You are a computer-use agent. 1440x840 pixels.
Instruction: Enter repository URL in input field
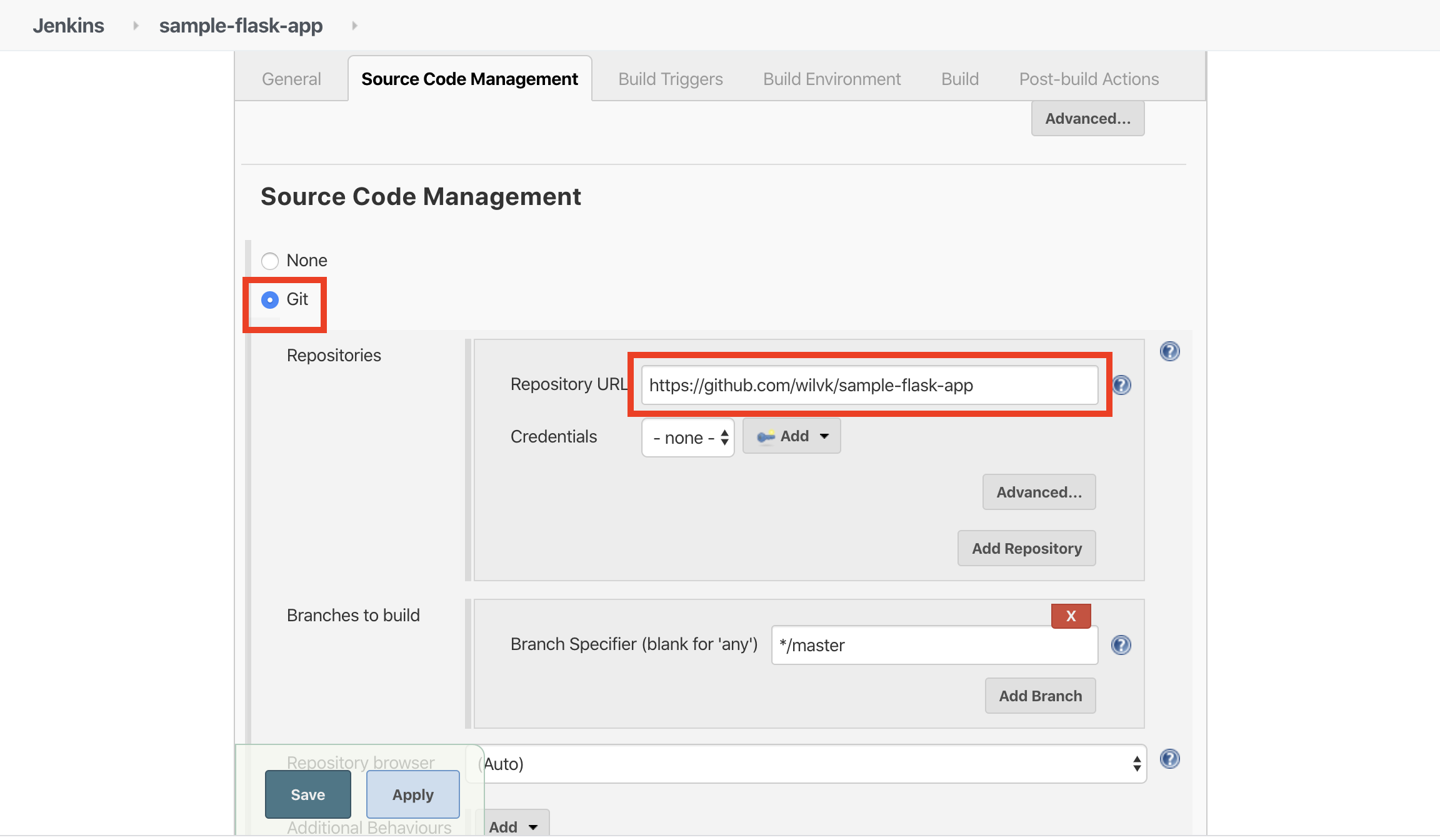[x=868, y=385]
